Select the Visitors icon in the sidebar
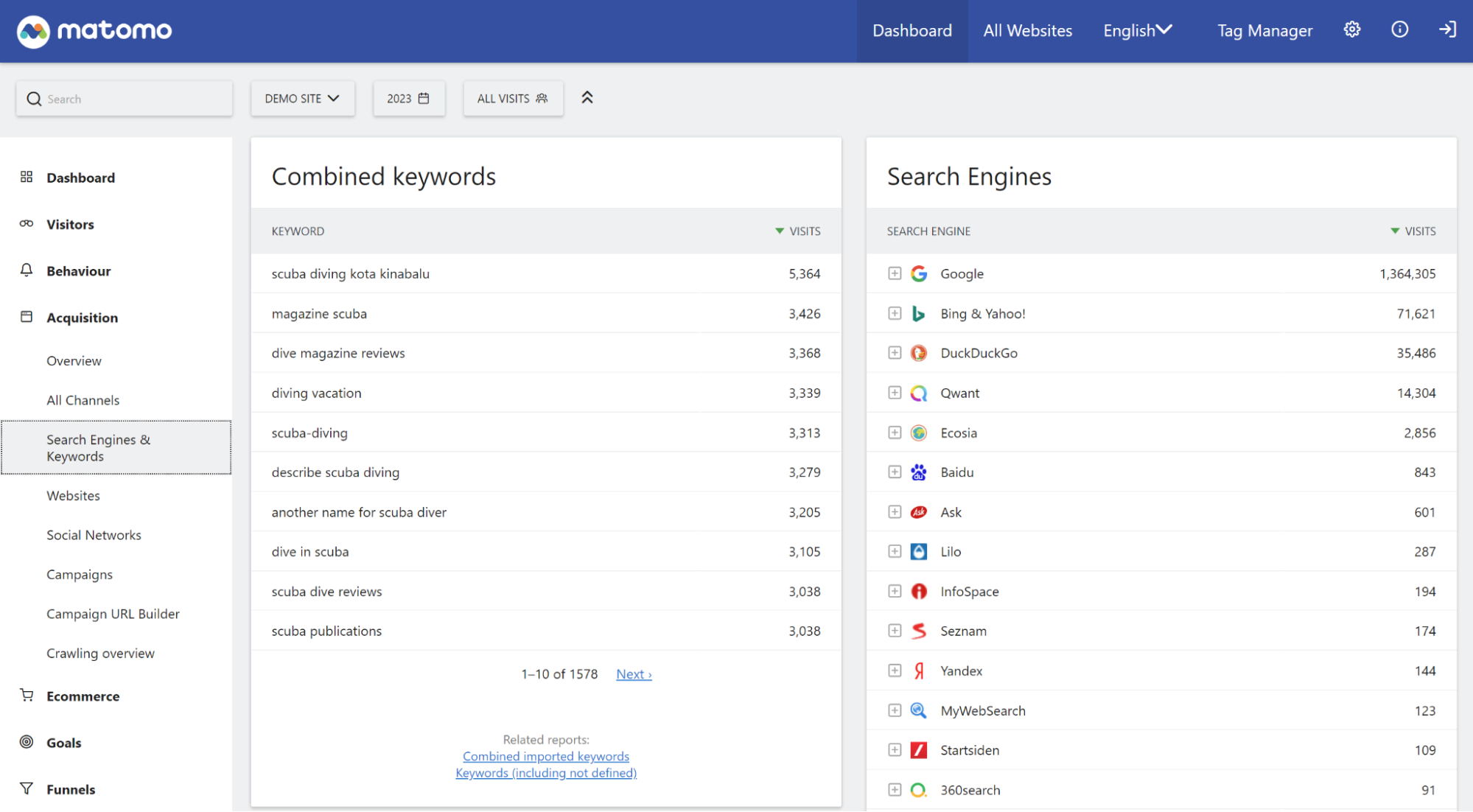Viewport: 1473px width, 812px height. click(x=27, y=224)
